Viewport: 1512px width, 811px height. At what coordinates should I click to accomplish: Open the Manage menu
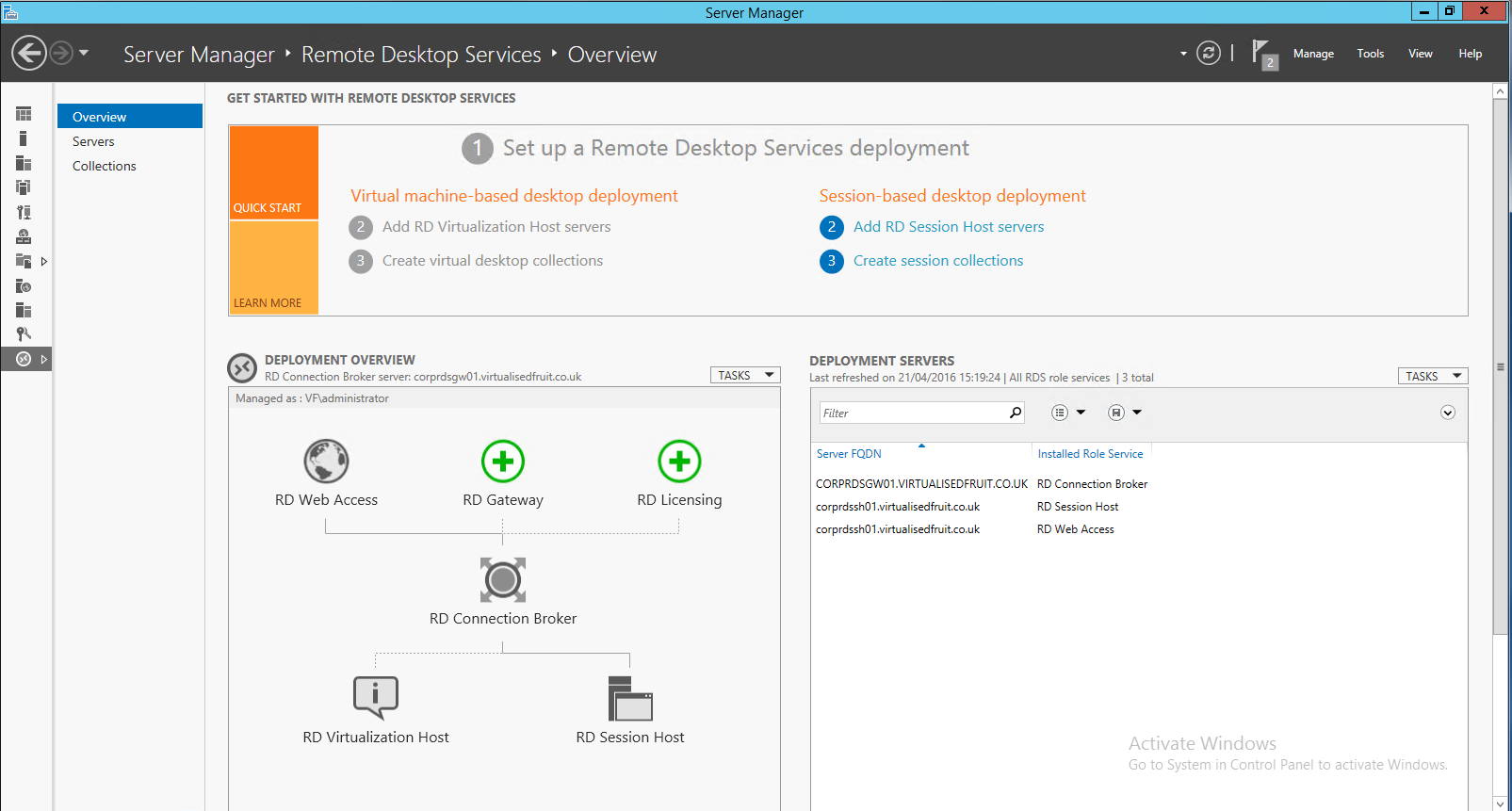point(1313,54)
